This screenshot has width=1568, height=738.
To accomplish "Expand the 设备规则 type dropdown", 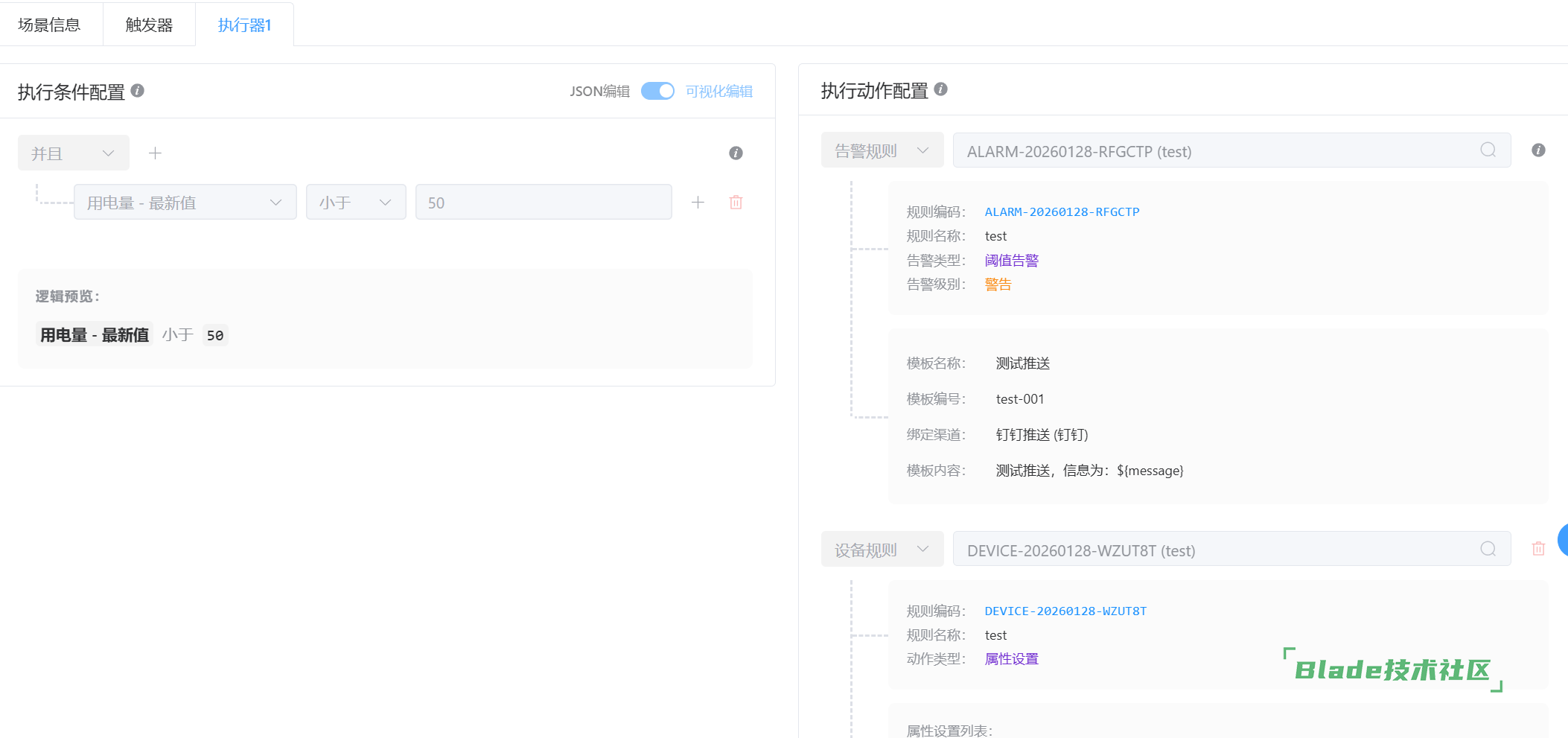I will point(882,550).
